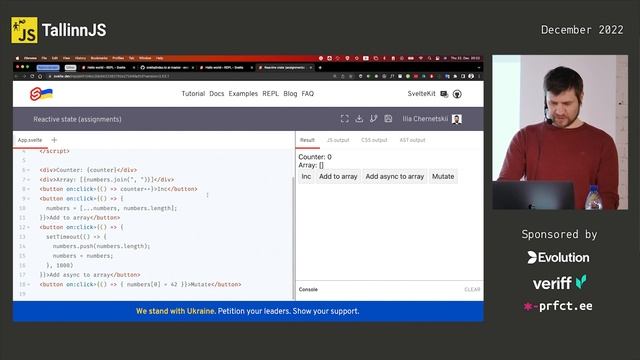
Task: Open a new browser tab with plus
Action: point(320,67)
